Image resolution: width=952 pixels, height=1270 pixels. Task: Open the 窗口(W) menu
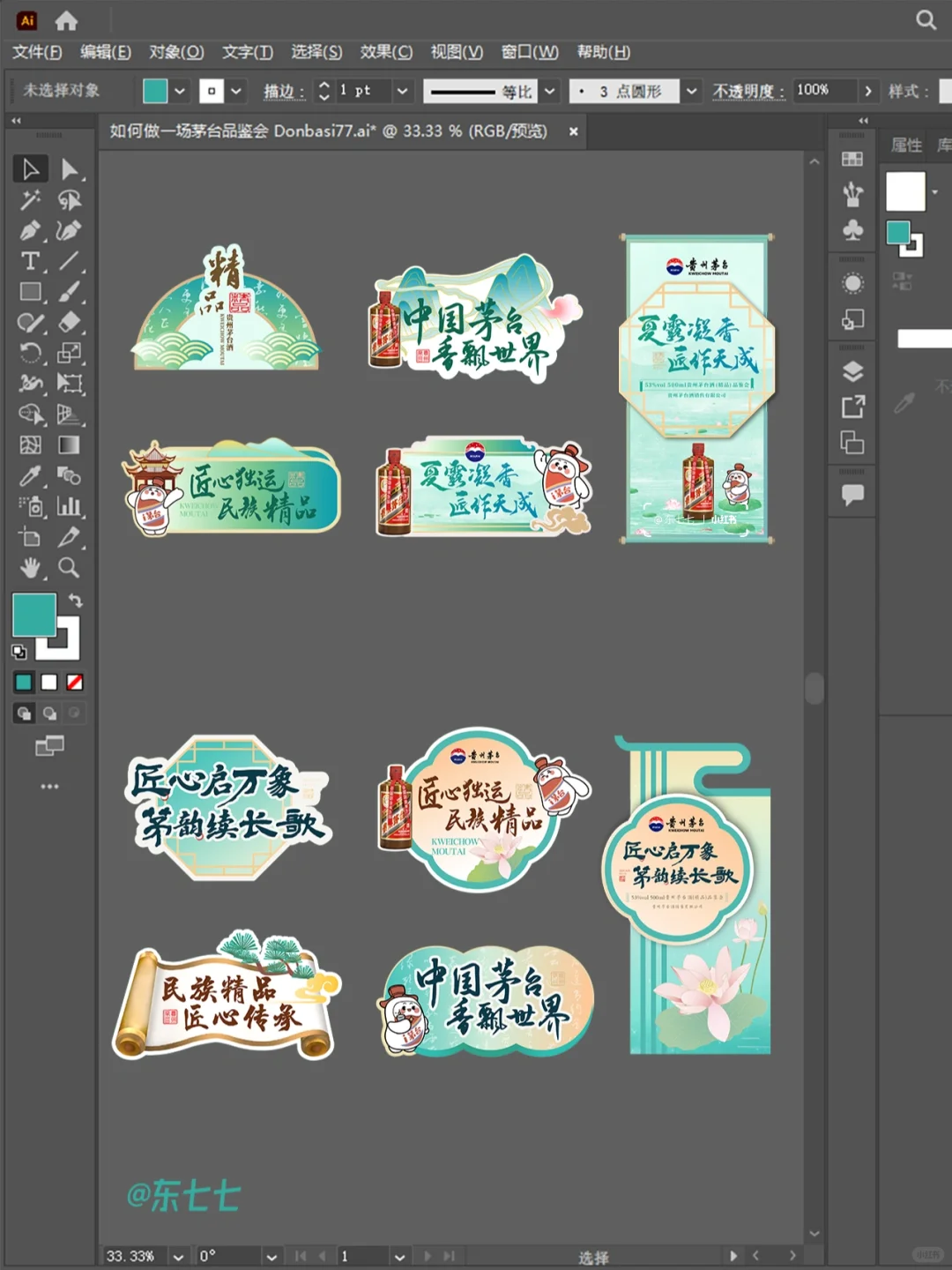[530, 52]
